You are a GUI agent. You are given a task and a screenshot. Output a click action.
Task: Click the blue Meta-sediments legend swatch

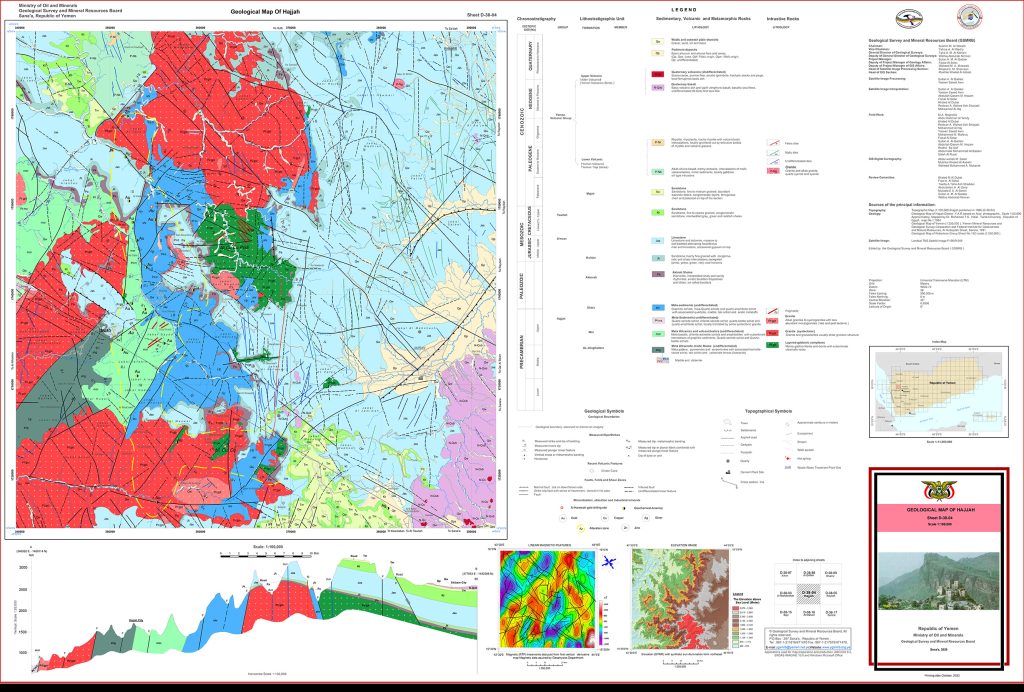(x=657, y=308)
